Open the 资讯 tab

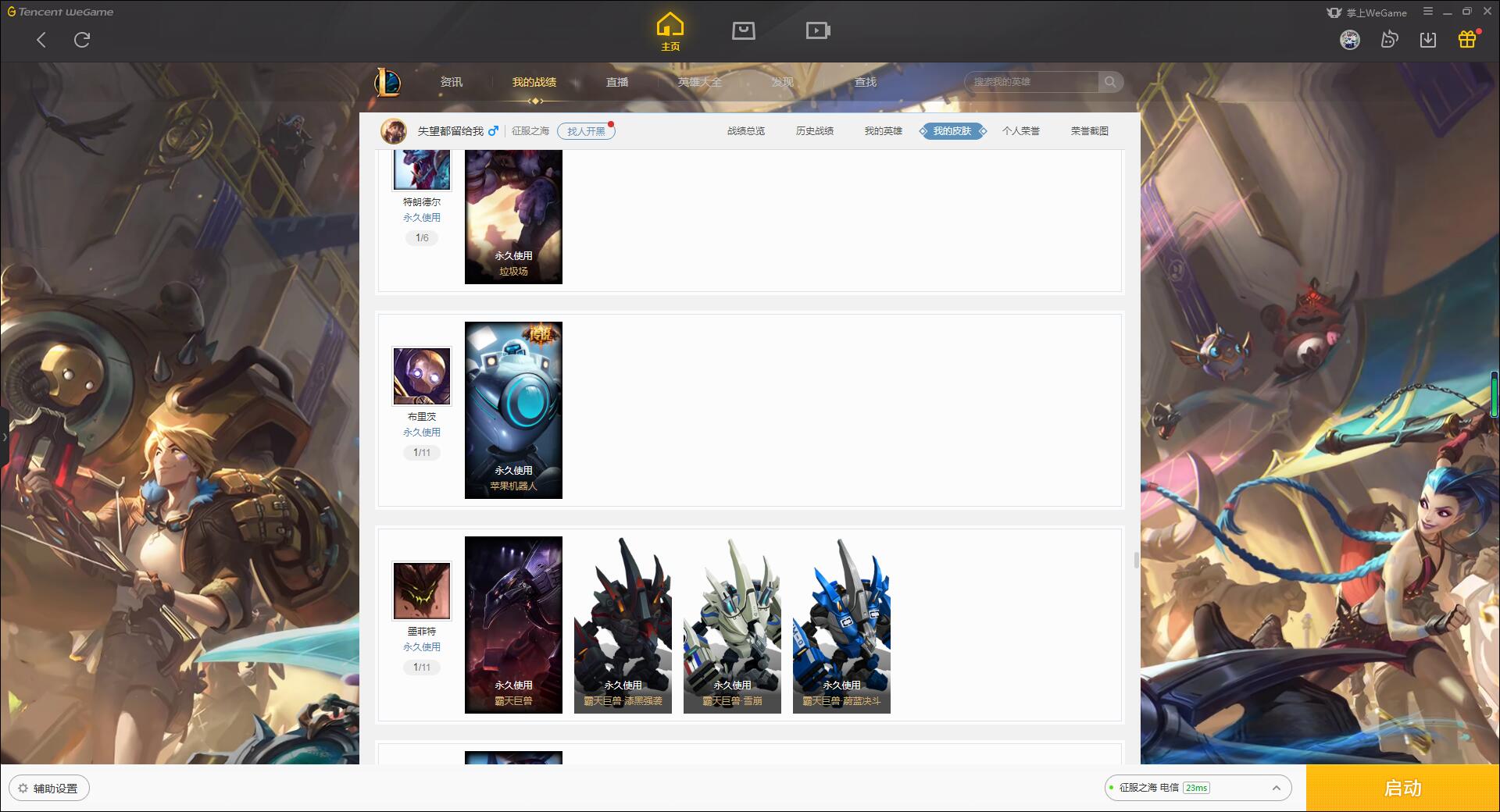click(x=452, y=82)
